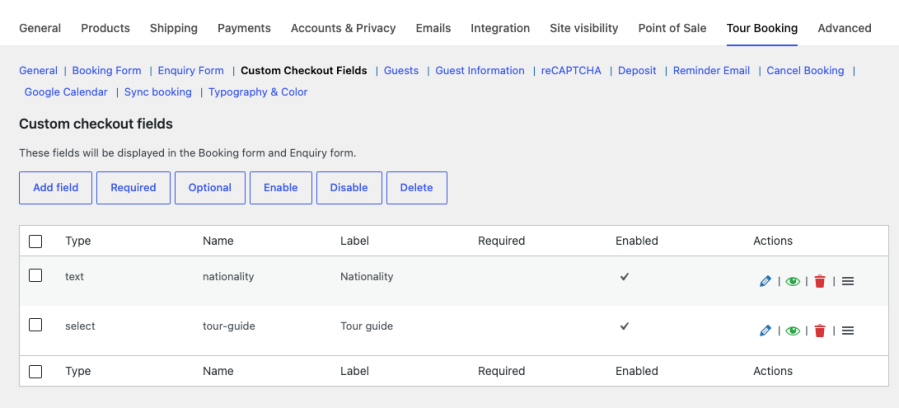899x408 pixels.
Task: Go to Sync booking section
Action: tap(158, 92)
